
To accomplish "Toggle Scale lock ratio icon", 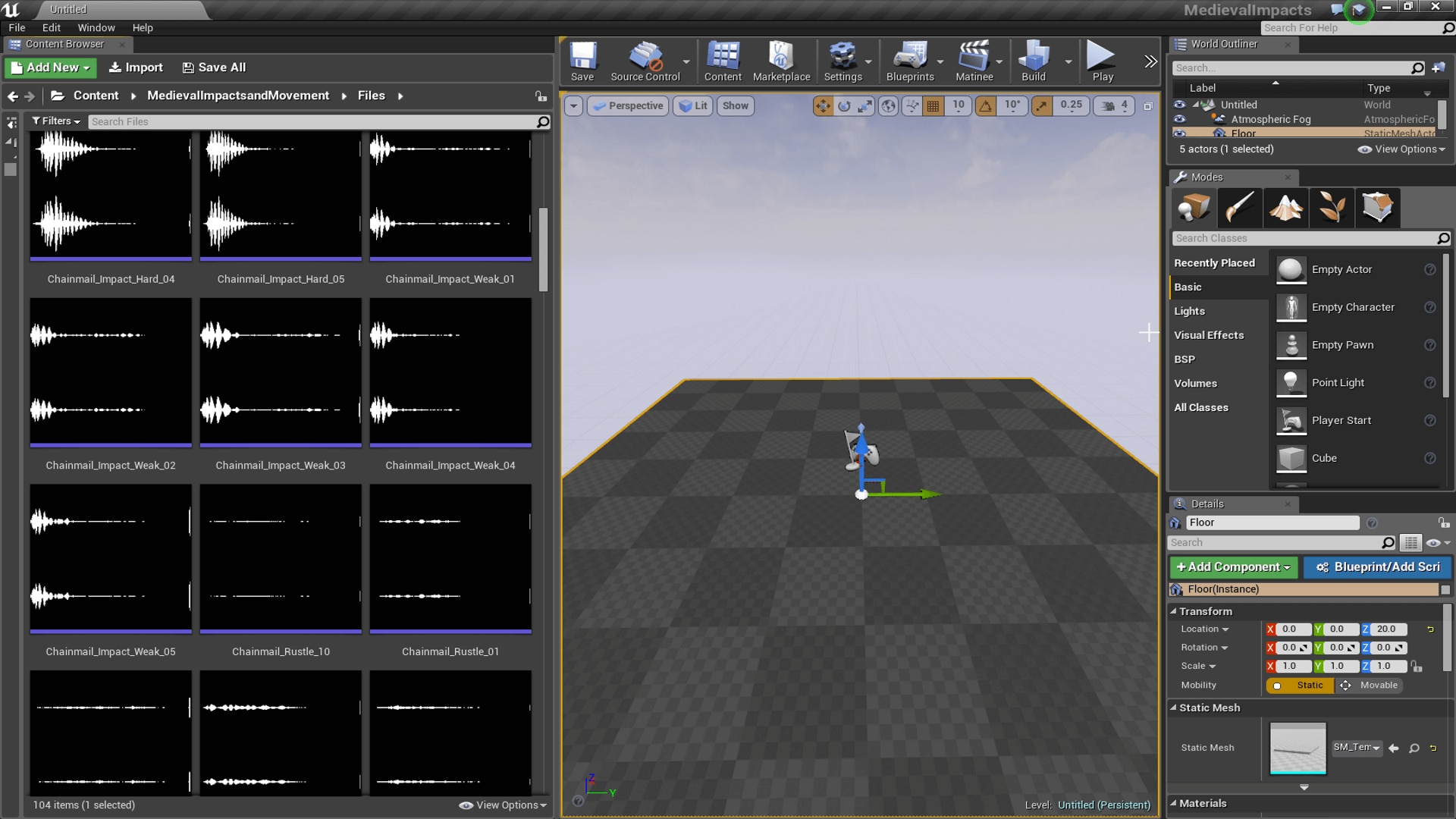I will pos(1417,667).
